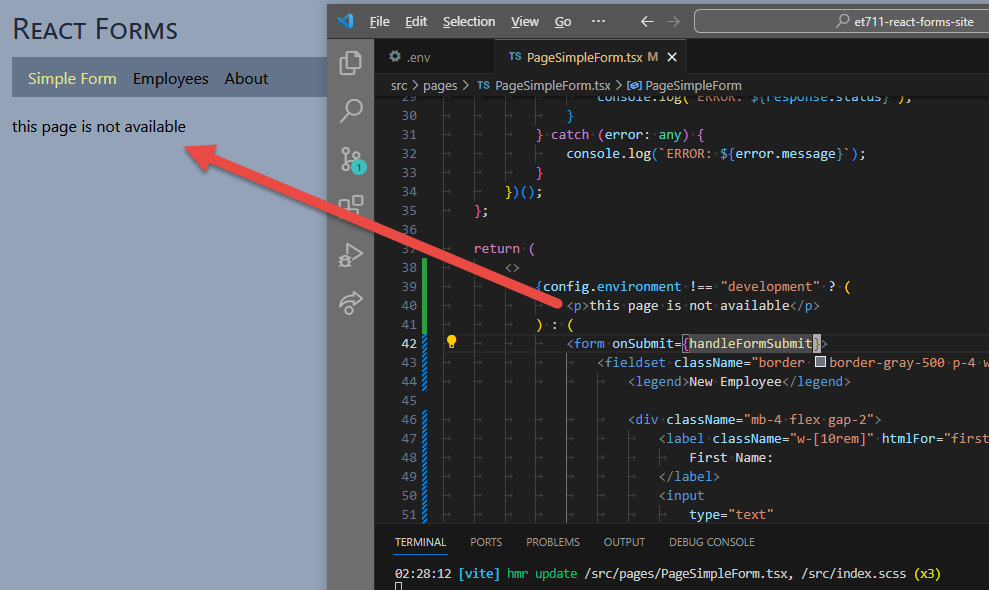Image resolution: width=989 pixels, height=590 pixels.
Task: Click the VS Code logo icon
Action: pos(345,21)
